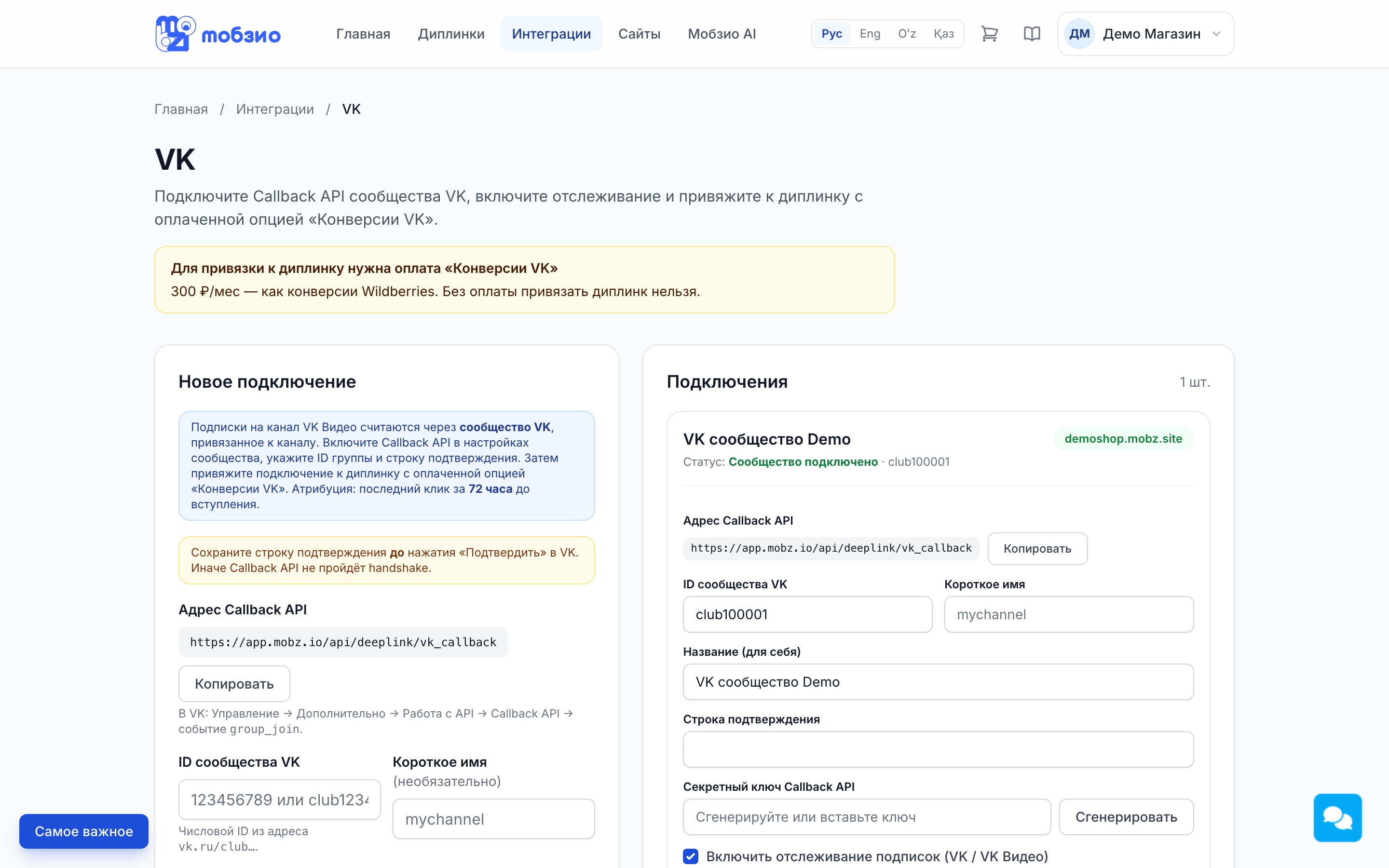Copy callback address in VK сообщество Demo card
This screenshot has width=1389, height=868.
[x=1037, y=548]
